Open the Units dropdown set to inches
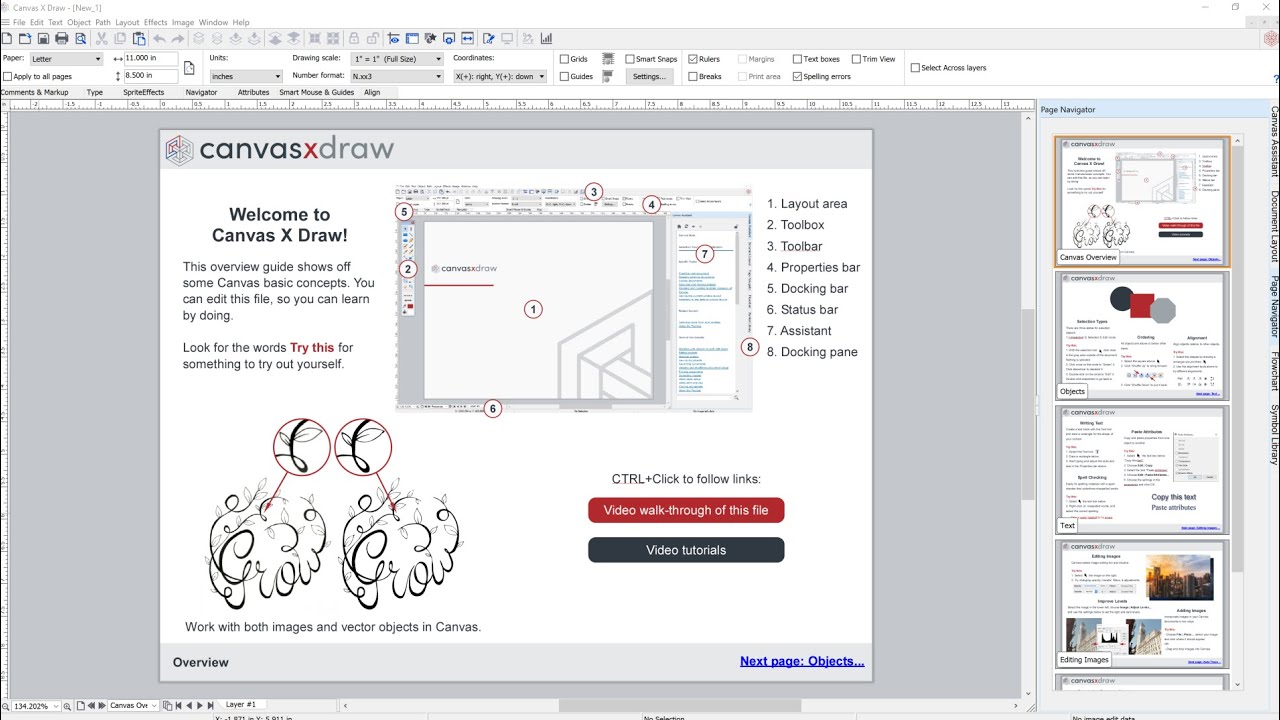Viewport: 1280px width, 720px height. tap(244, 75)
